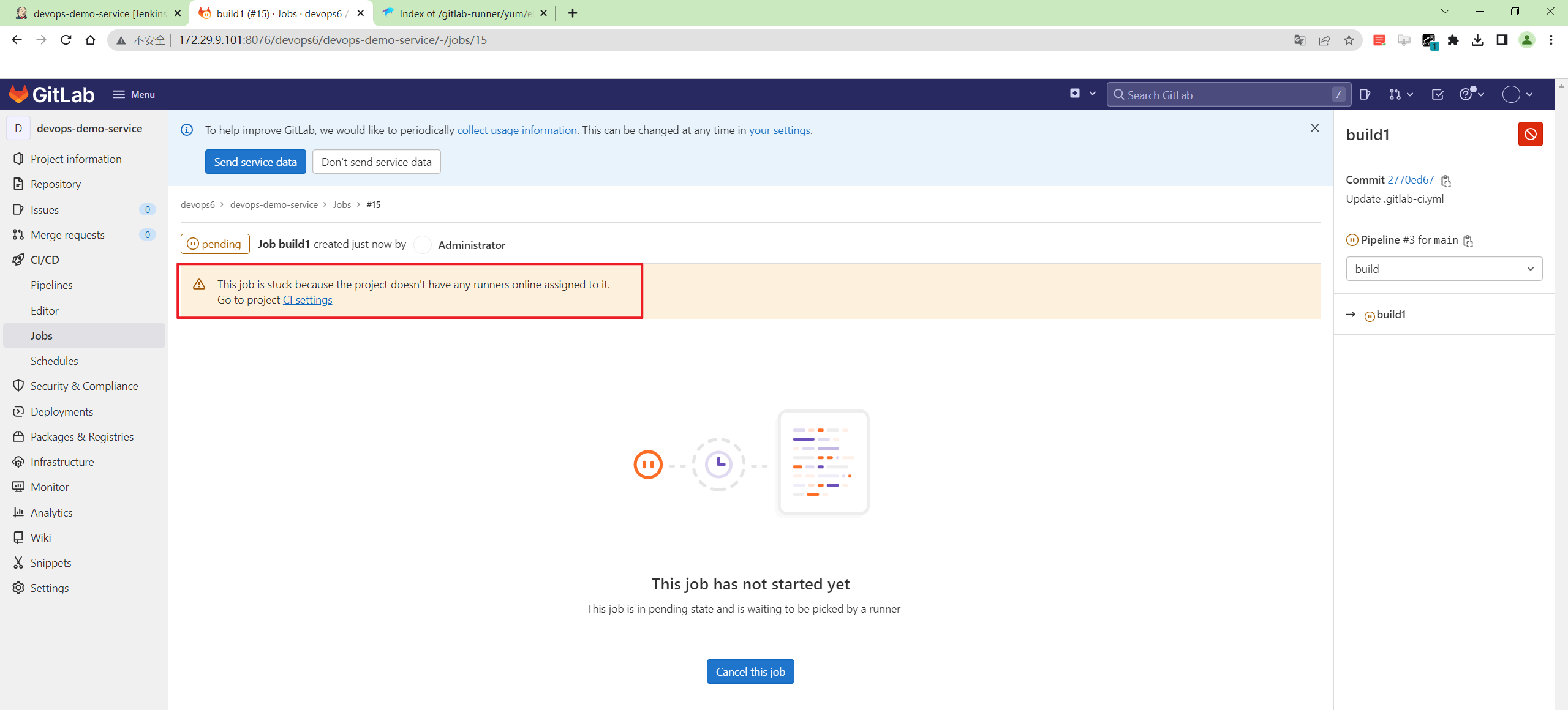The height and width of the screenshot is (710, 1568).
Task: Click the GitLab logo
Action: (51, 94)
